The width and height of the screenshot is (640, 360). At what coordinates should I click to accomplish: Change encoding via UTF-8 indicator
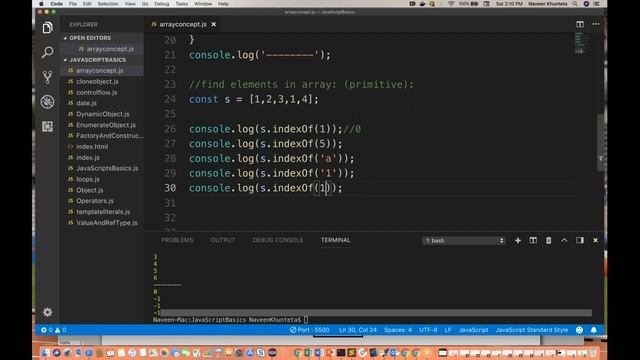pos(428,330)
